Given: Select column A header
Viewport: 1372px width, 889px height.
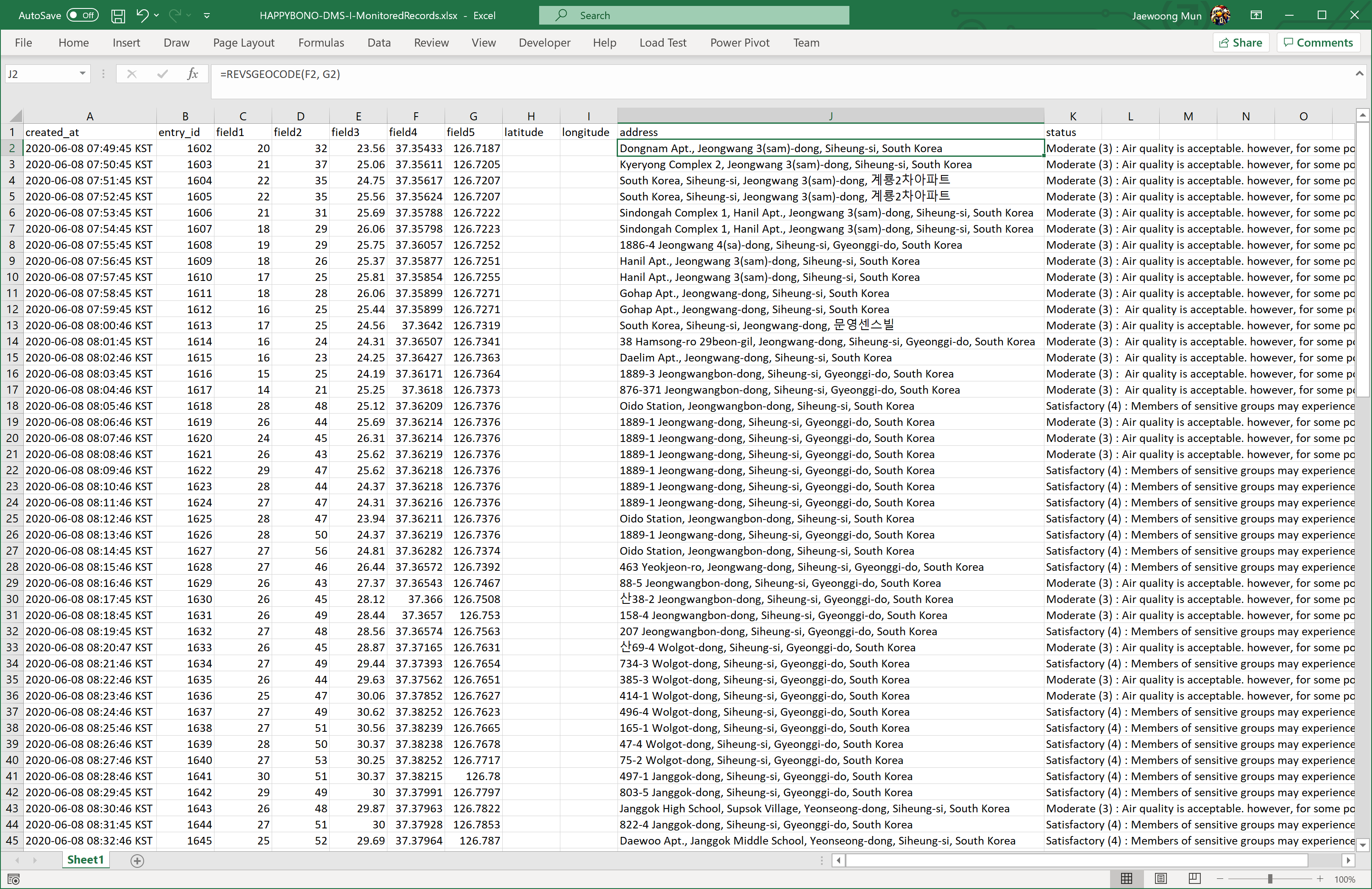Looking at the screenshot, I should tap(89, 116).
